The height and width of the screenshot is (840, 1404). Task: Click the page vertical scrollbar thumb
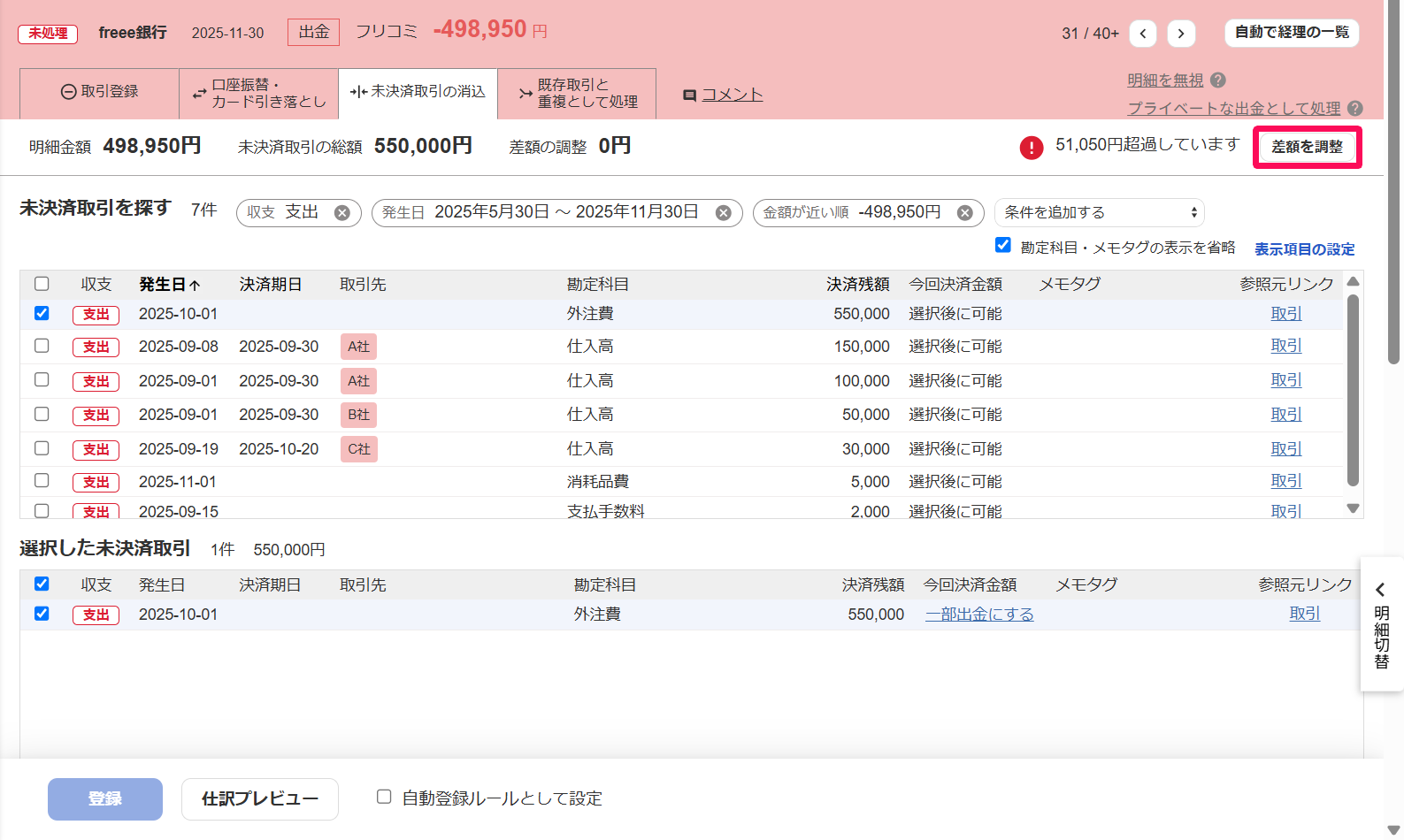[x=1394, y=182]
